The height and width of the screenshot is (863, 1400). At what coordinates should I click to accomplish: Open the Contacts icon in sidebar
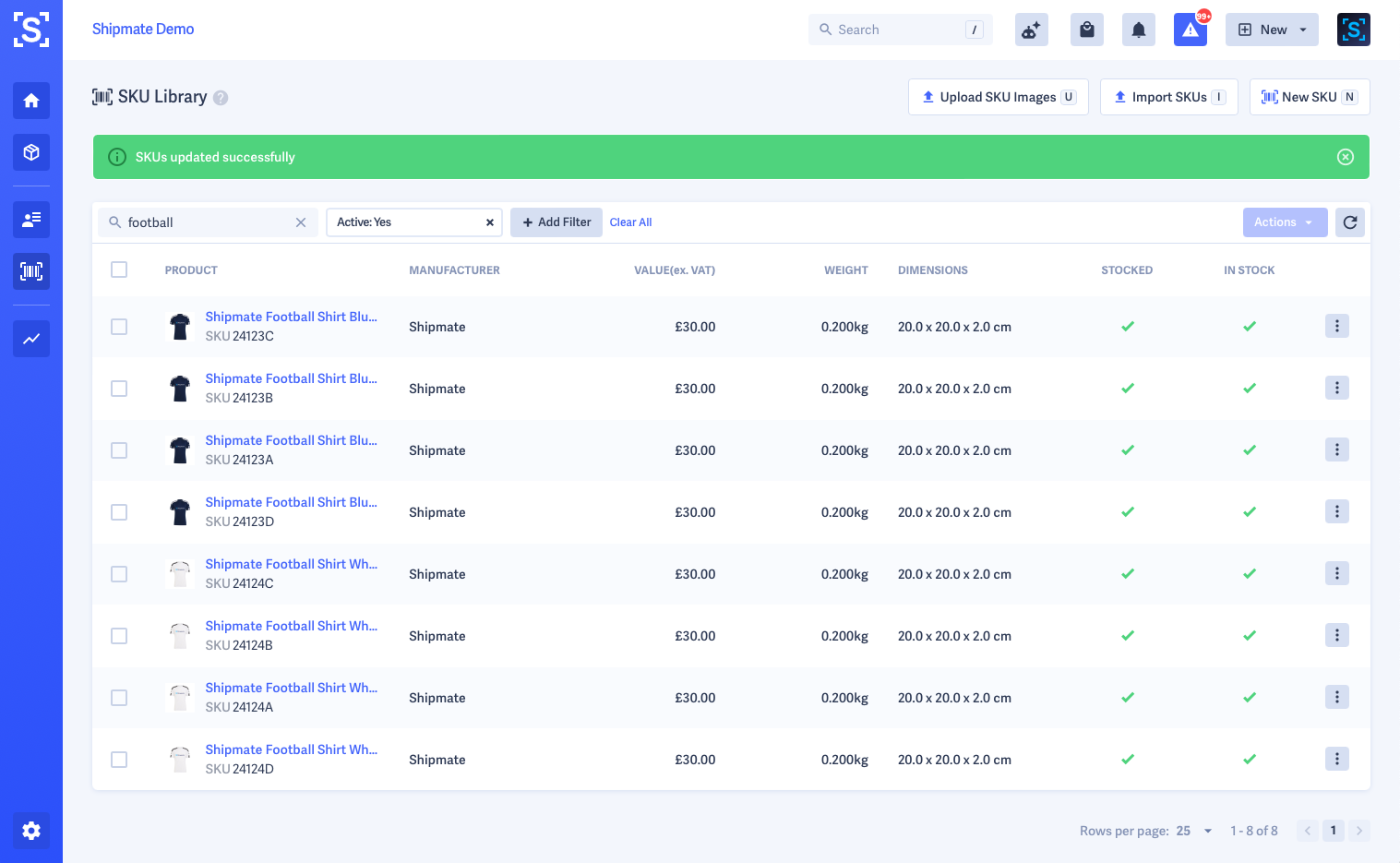pyautogui.click(x=31, y=220)
